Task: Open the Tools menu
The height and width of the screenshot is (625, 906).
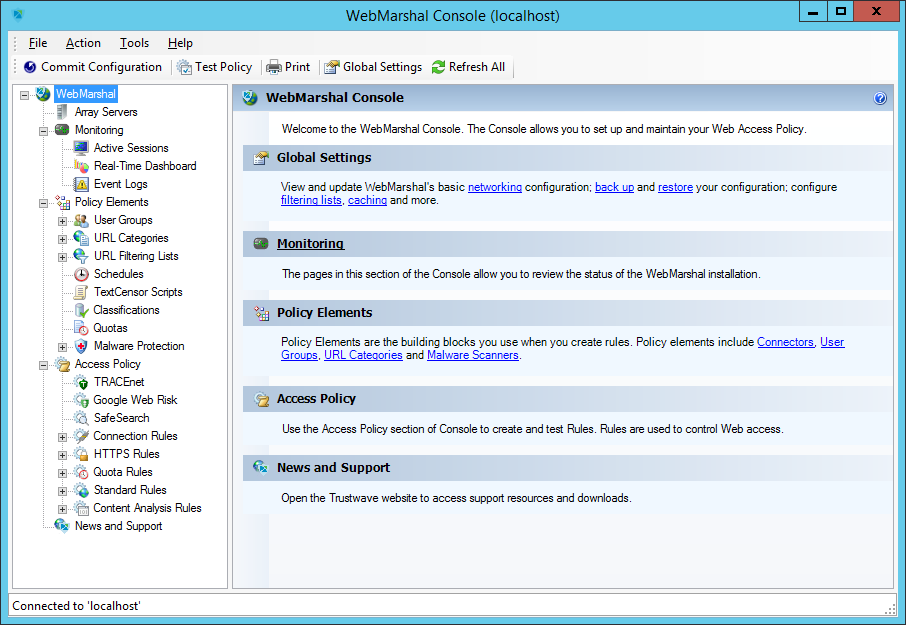Action: [x=134, y=43]
